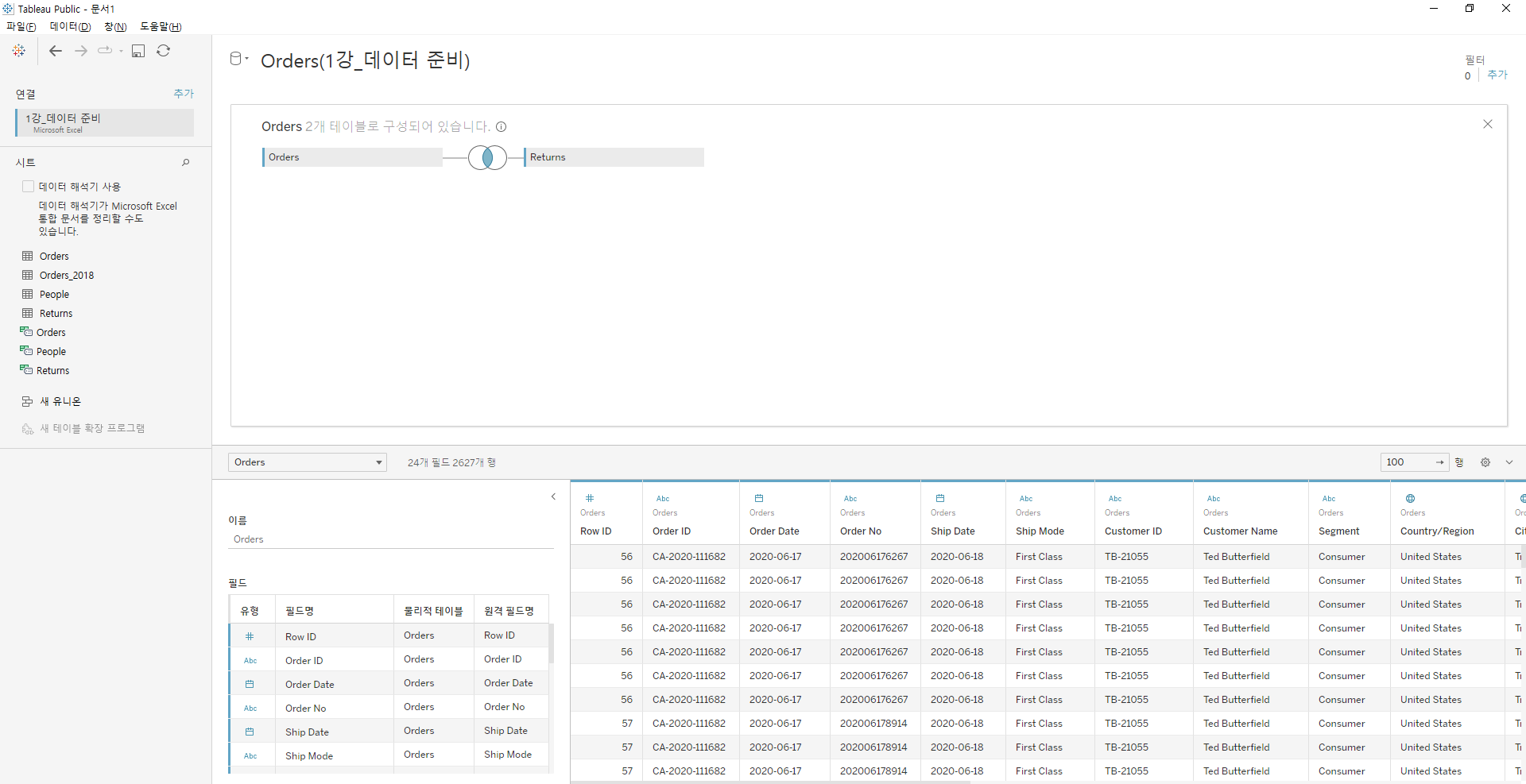Click new table extension item
The image size is (1526, 784).
point(92,429)
